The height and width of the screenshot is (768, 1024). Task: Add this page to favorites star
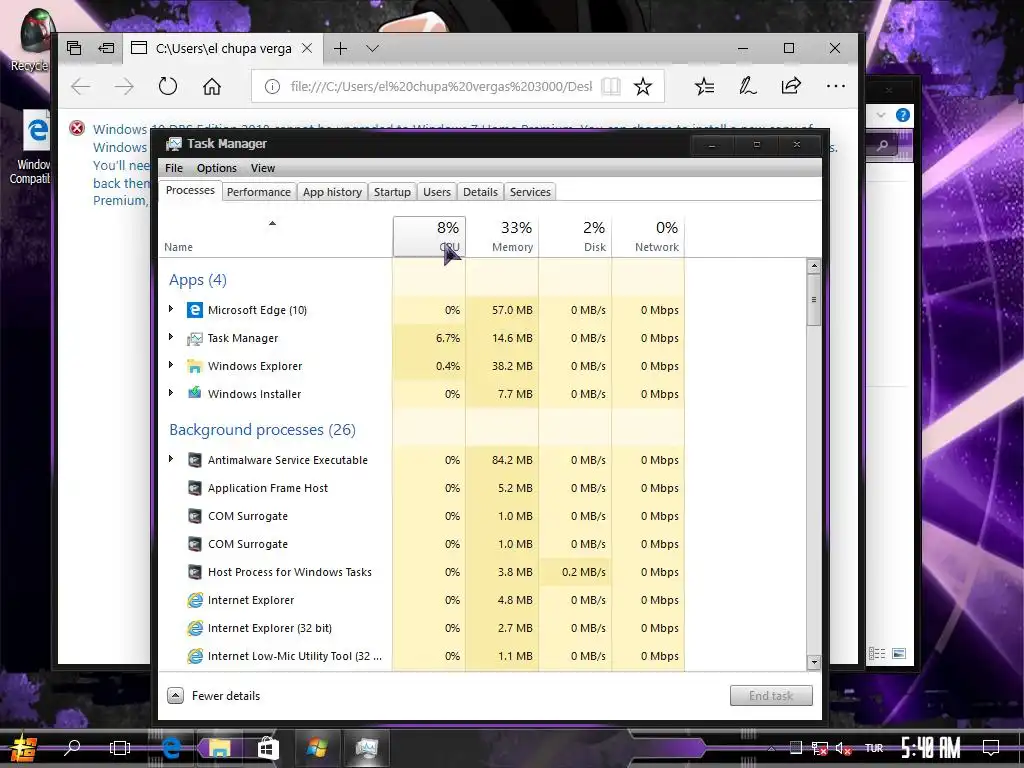(643, 86)
